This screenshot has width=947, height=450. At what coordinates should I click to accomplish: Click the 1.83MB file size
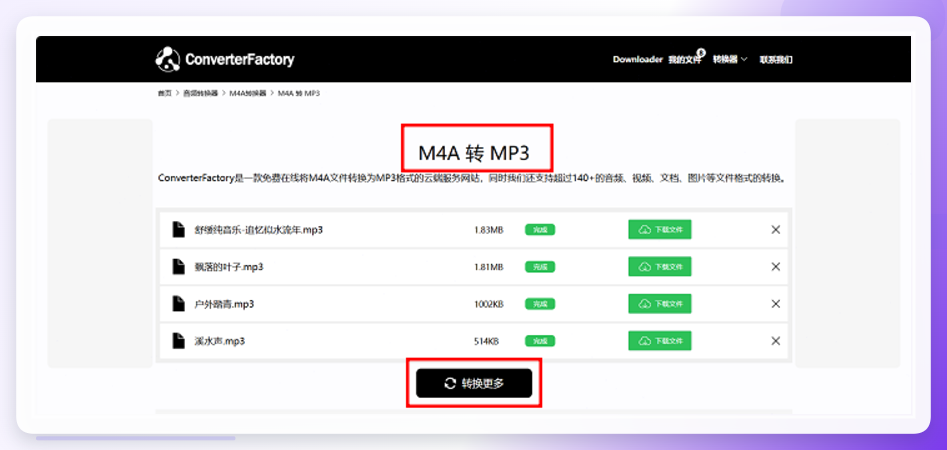(489, 230)
